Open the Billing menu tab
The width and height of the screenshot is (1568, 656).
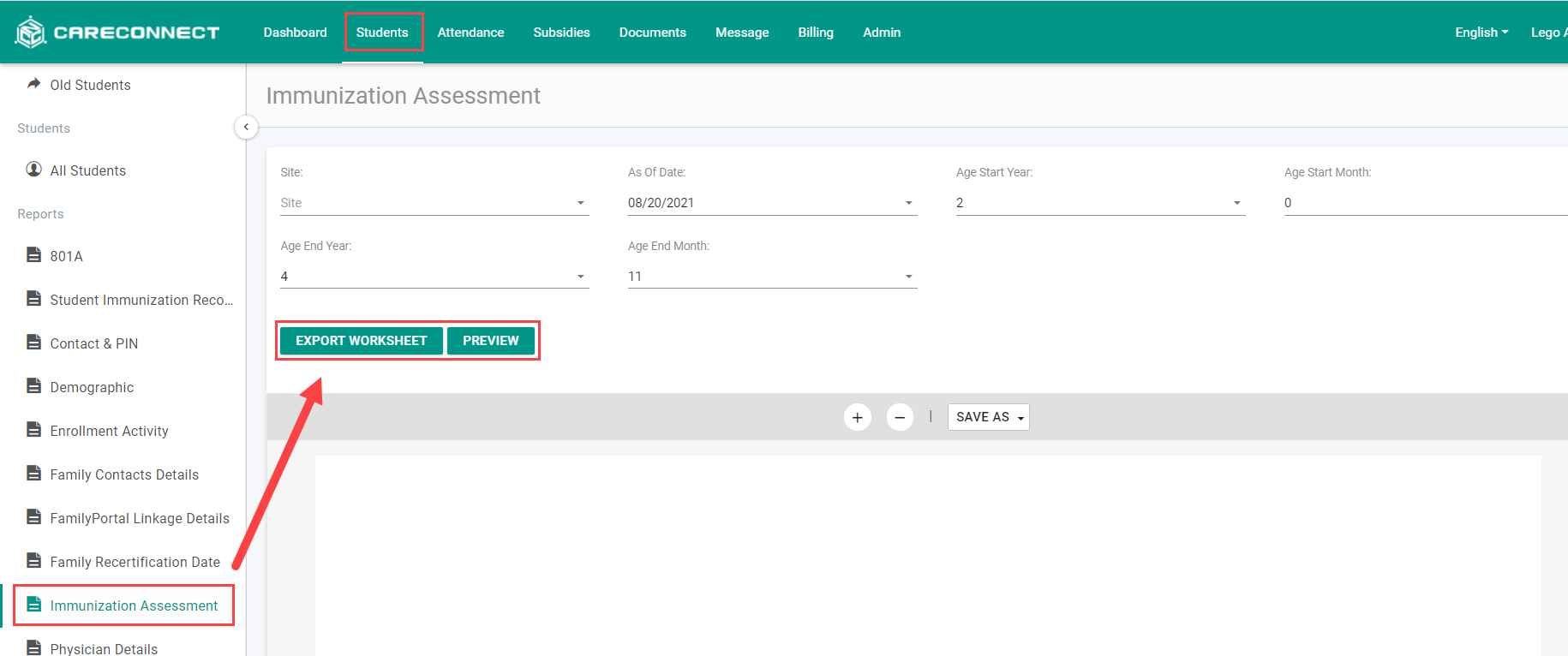coord(816,33)
